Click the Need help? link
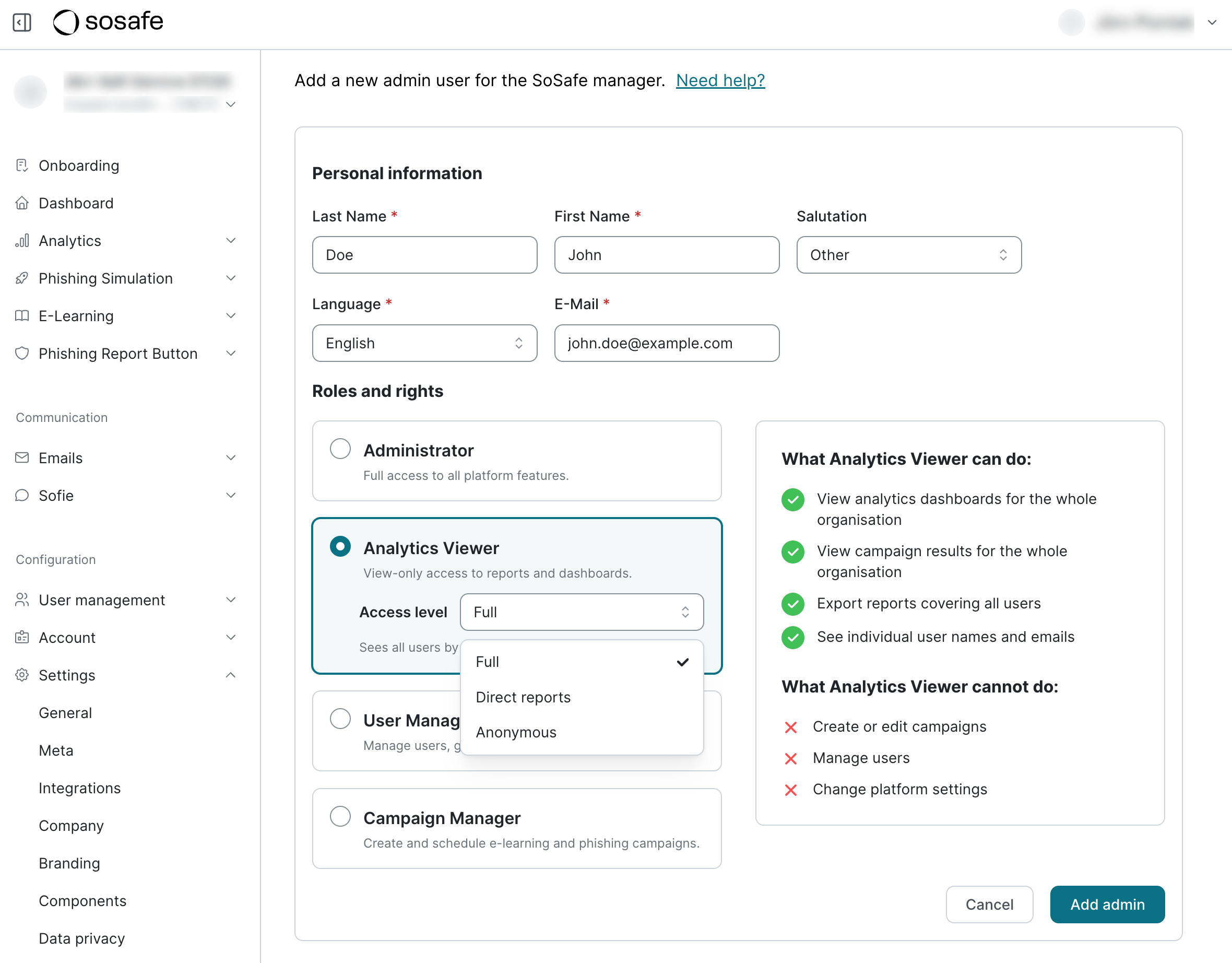Image resolution: width=1232 pixels, height=963 pixels. 720,81
